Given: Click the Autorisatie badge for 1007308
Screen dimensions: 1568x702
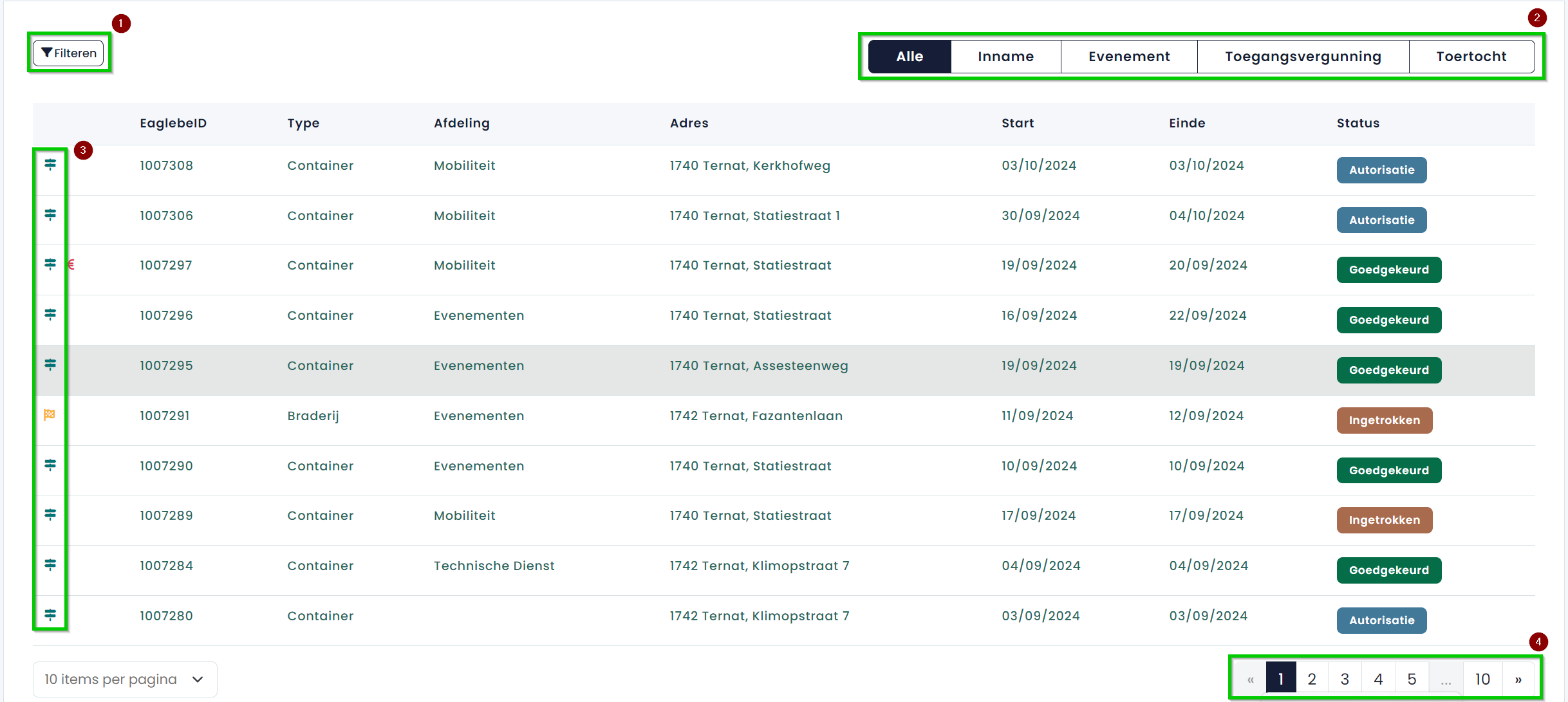Looking at the screenshot, I should pyautogui.click(x=1381, y=170).
